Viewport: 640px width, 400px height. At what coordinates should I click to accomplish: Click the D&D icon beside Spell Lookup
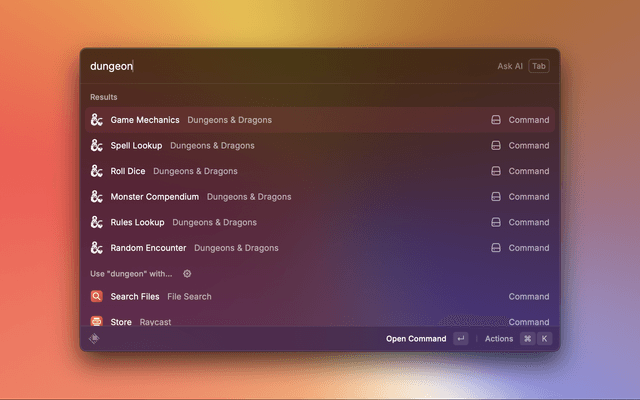[97, 145]
